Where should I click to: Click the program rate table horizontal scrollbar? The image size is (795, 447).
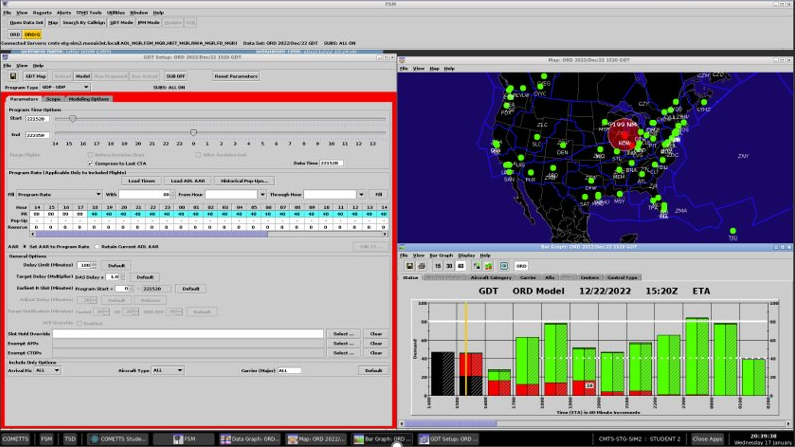click(x=209, y=234)
